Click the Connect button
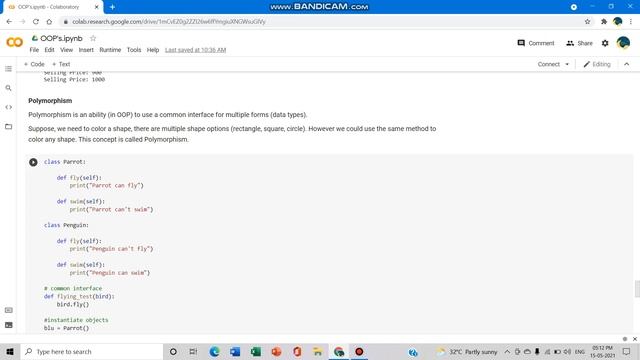The height and width of the screenshot is (360, 640). tap(549, 64)
